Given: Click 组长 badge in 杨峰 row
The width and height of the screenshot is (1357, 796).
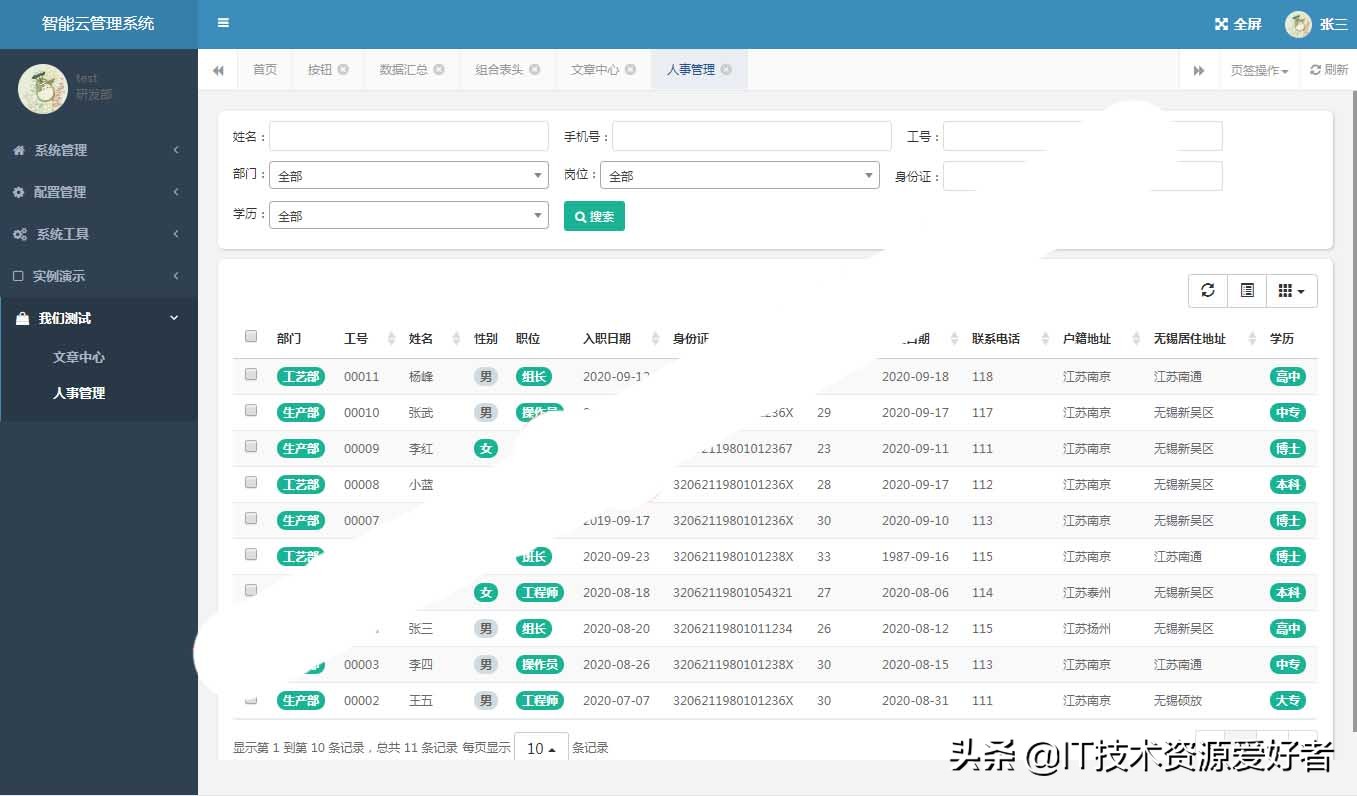Looking at the screenshot, I should [x=534, y=377].
